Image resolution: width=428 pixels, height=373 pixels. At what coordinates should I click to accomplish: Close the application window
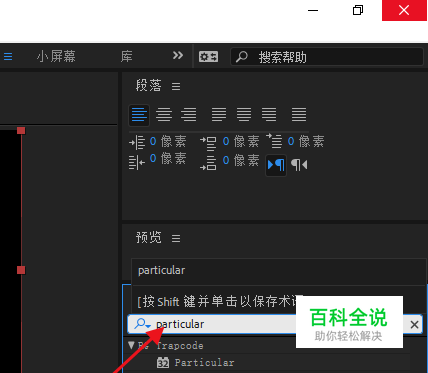click(x=404, y=10)
